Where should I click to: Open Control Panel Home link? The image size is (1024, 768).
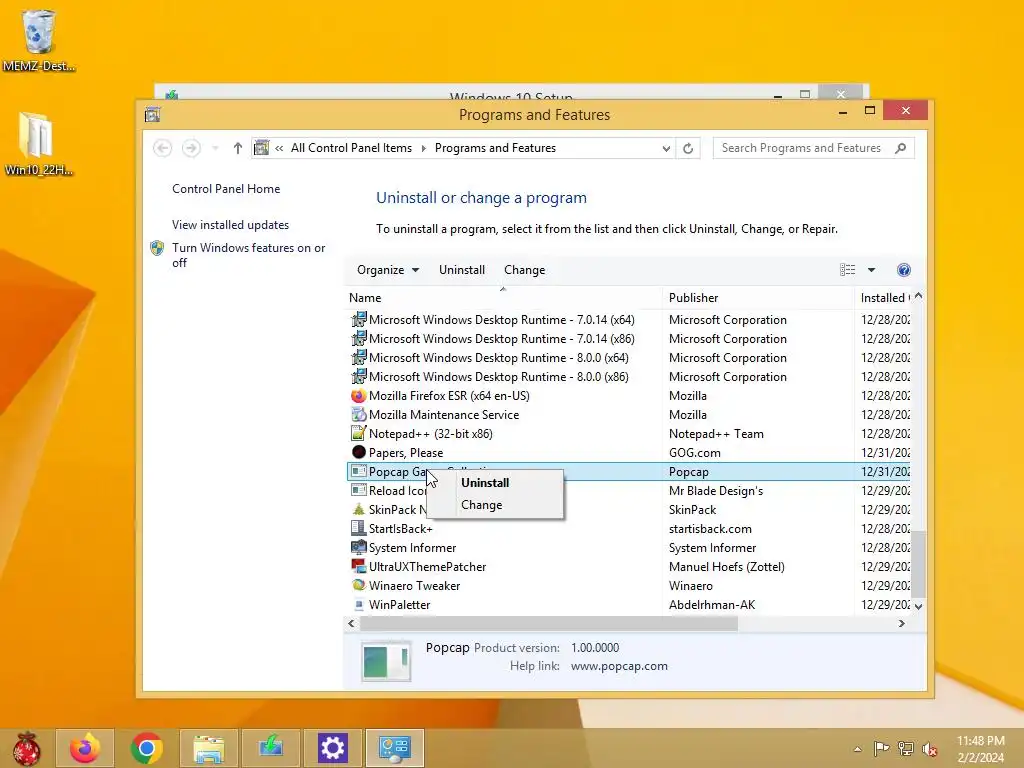tap(226, 189)
